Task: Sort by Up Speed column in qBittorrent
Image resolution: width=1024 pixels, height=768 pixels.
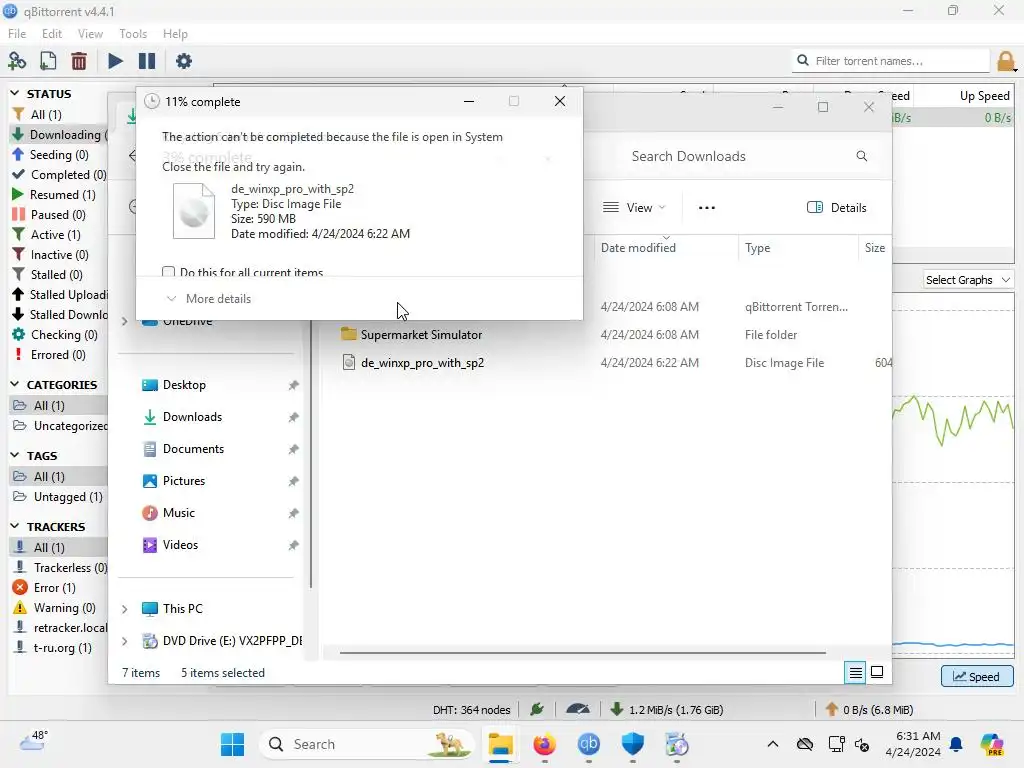Action: (984, 96)
